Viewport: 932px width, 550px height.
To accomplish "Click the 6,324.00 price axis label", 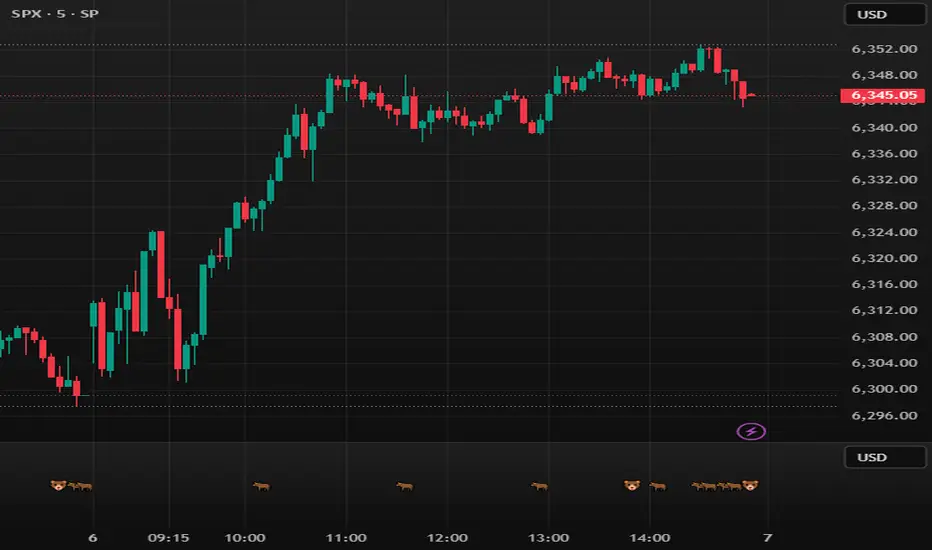I will click(x=884, y=232).
